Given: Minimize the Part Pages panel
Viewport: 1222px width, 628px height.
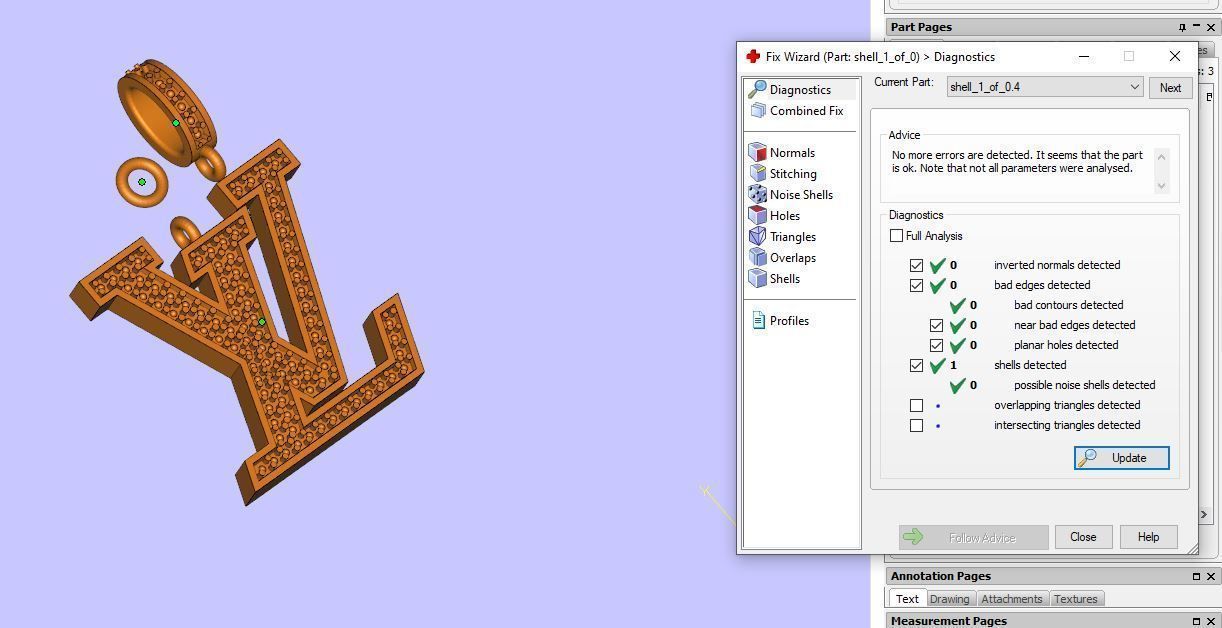Looking at the screenshot, I should [x=1196, y=27].
